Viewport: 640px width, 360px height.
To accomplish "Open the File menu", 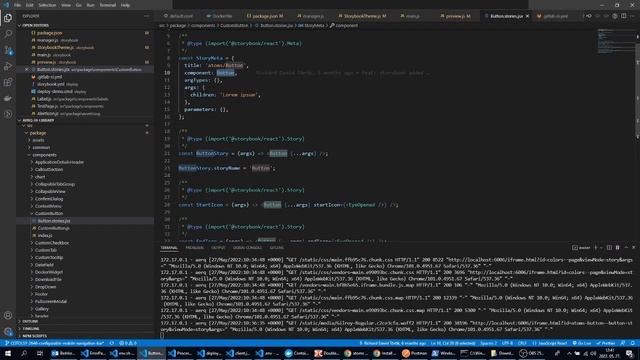I will pyautogui.click(x=17, y=5).
